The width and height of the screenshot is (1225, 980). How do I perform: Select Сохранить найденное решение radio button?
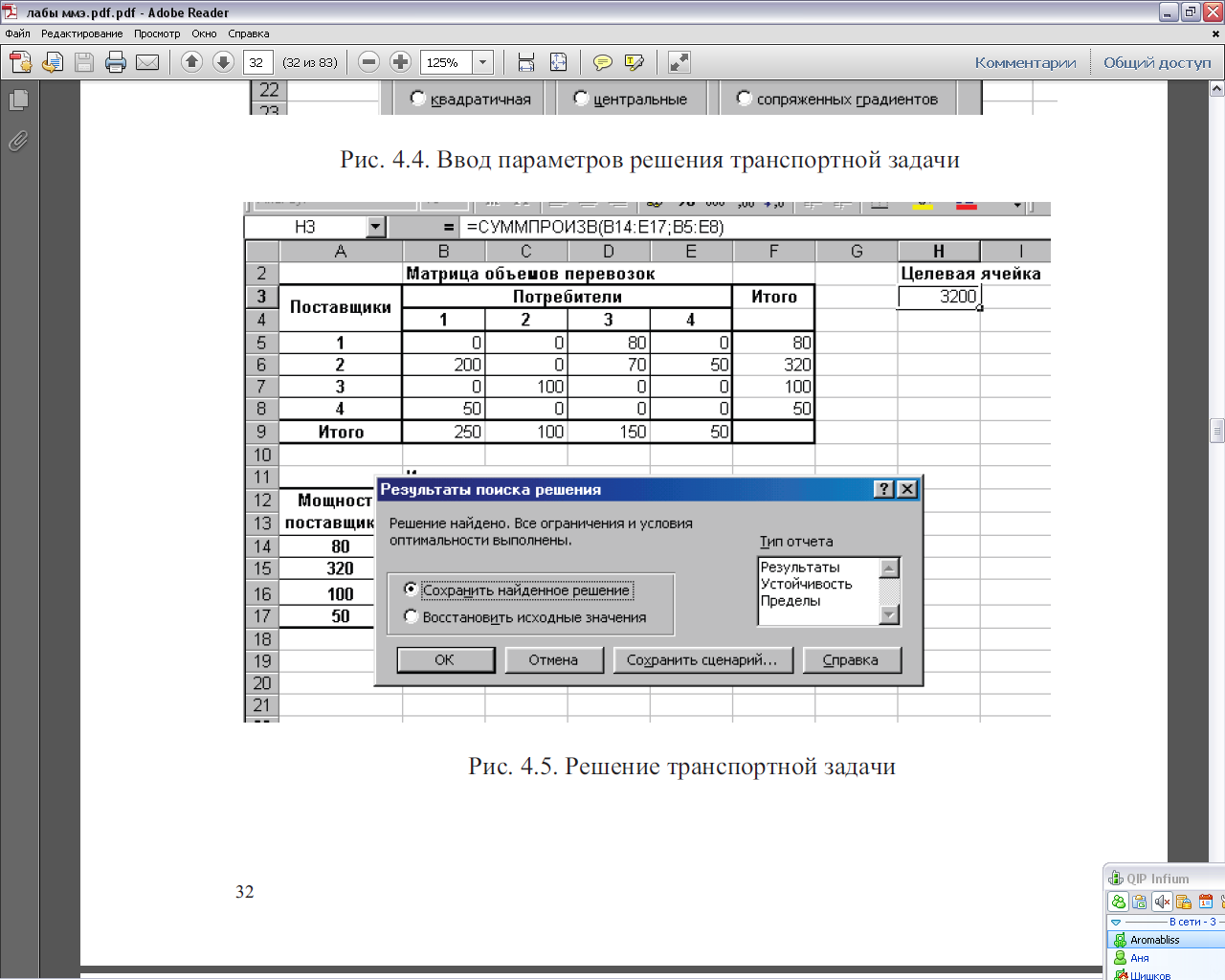(x=411, y=590)
